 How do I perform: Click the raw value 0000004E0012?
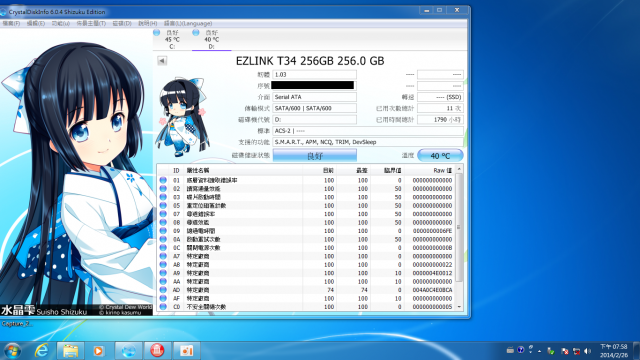coord(432,273)
